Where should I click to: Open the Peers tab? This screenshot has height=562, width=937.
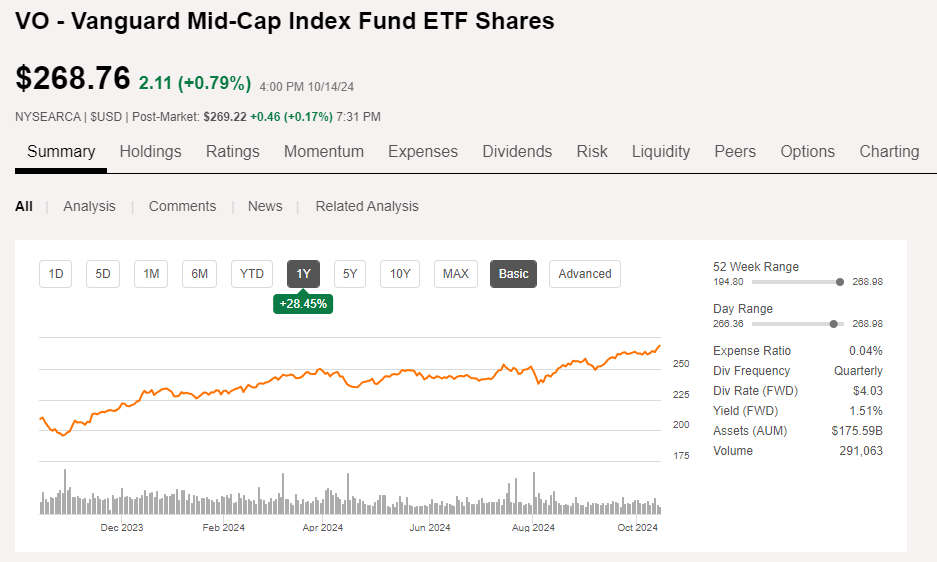coord(735,151)
